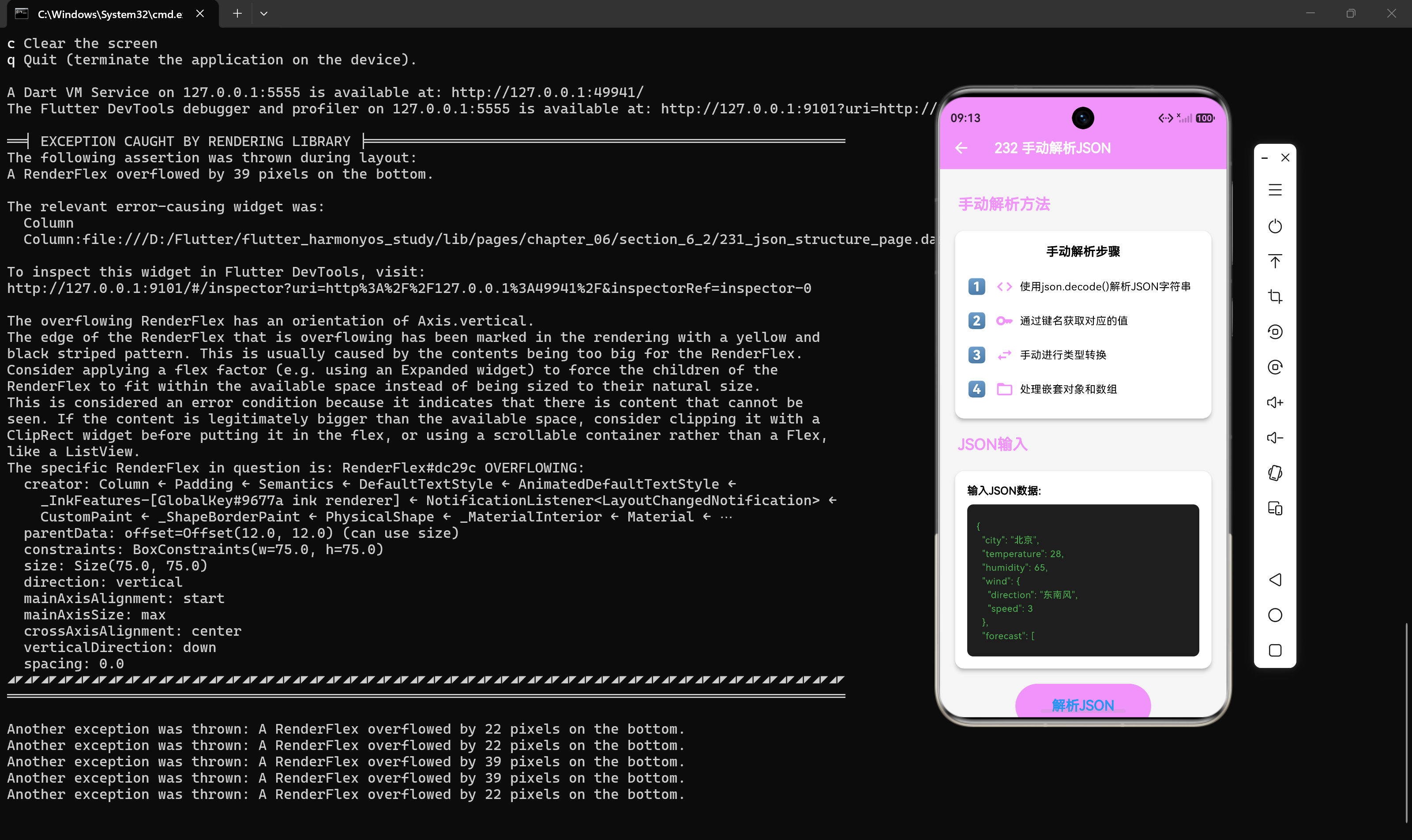The width and height of the screenshot is (1412, 840).
Task: Click the line "crossAxisAlignment: center"
Action: coord(132,630)
